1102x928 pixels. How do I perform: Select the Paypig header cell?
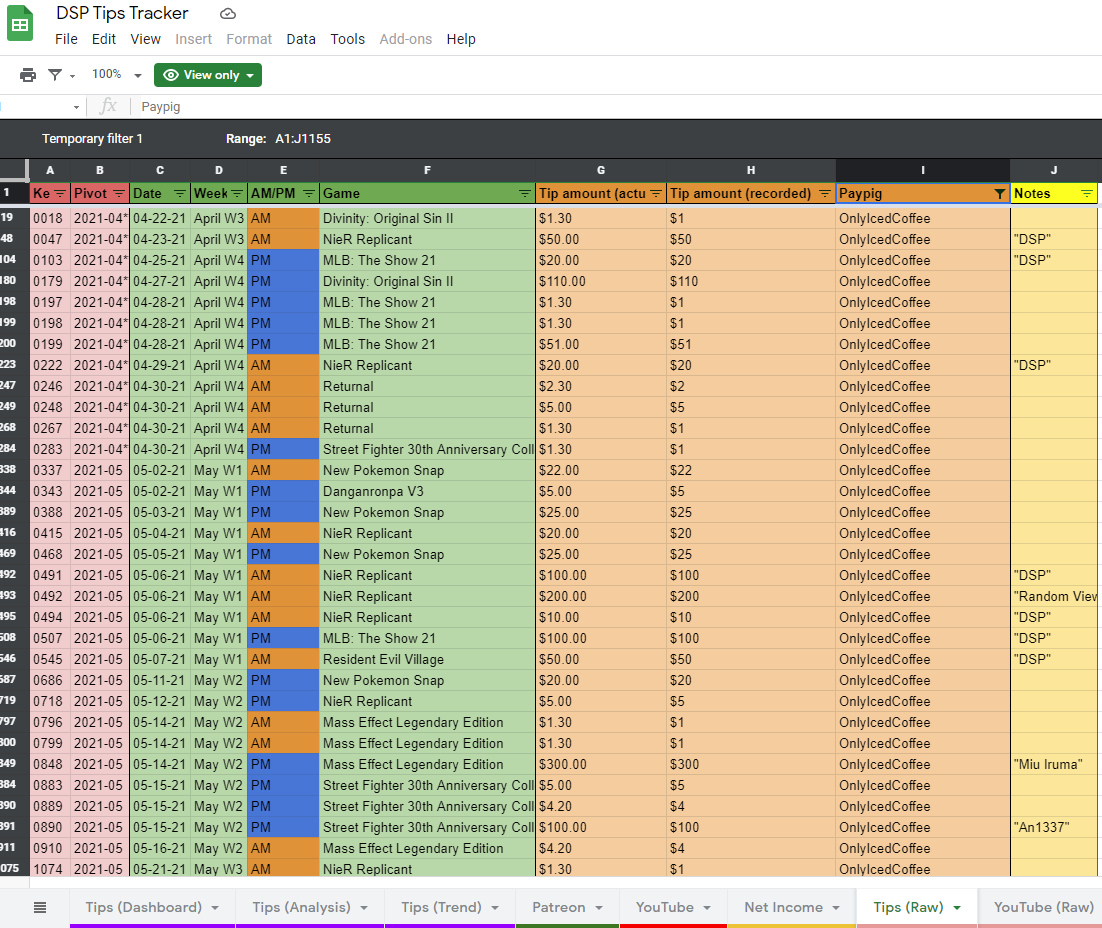(x=923, y=193)
